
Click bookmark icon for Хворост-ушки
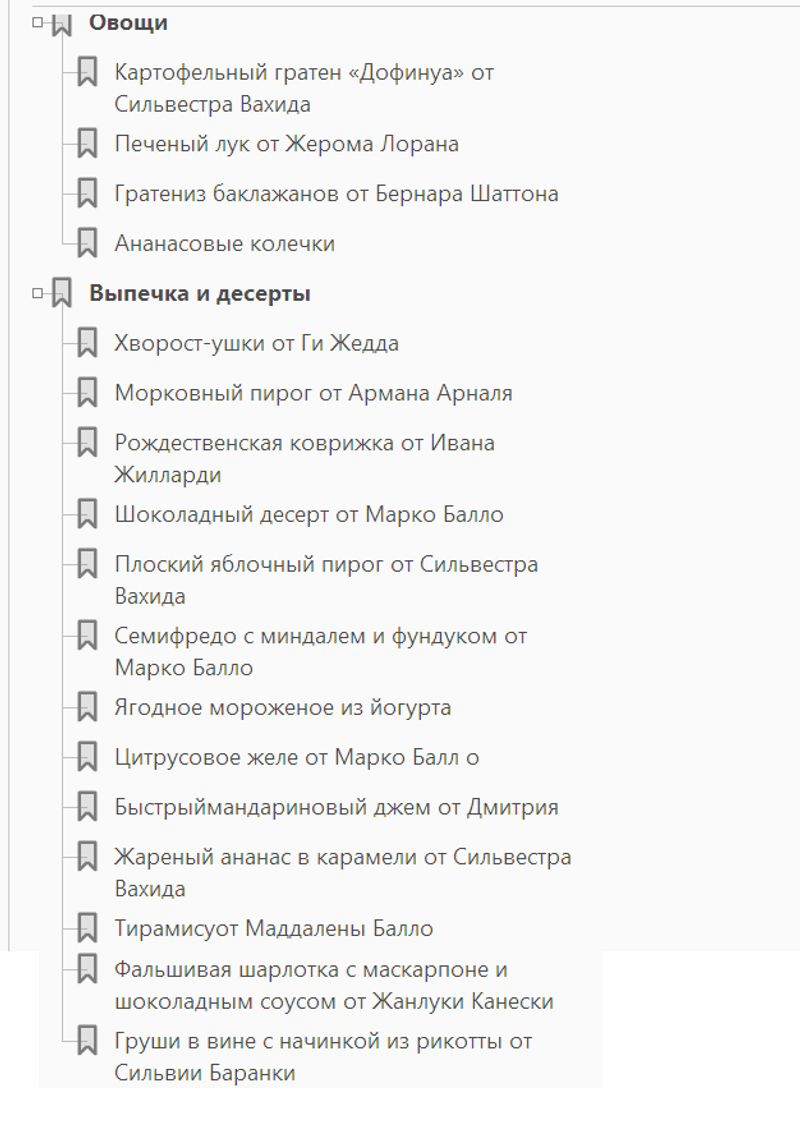tap(87, 344)
